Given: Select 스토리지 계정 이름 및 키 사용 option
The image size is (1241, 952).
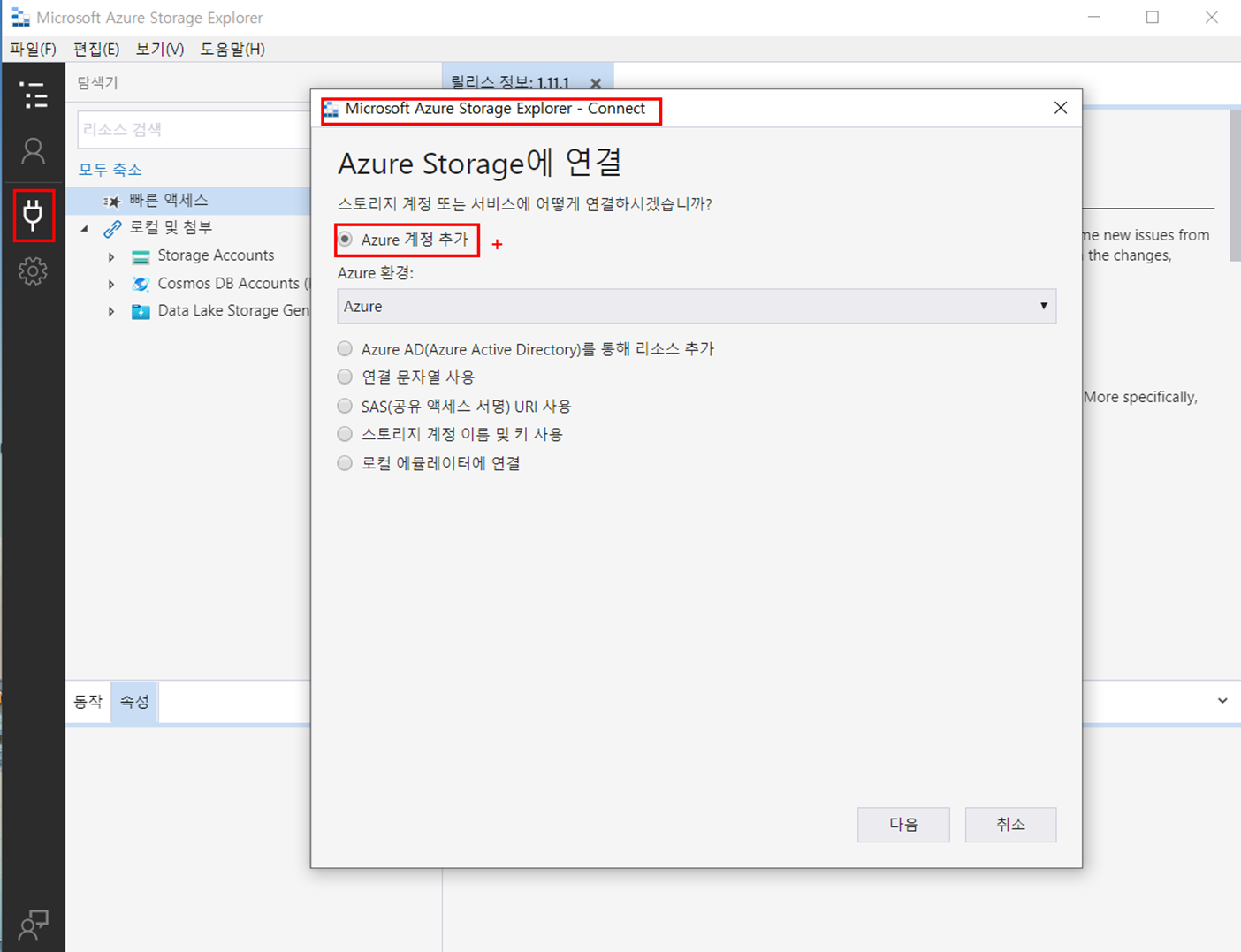Looking at the screenshot, I should click(345, 434).
